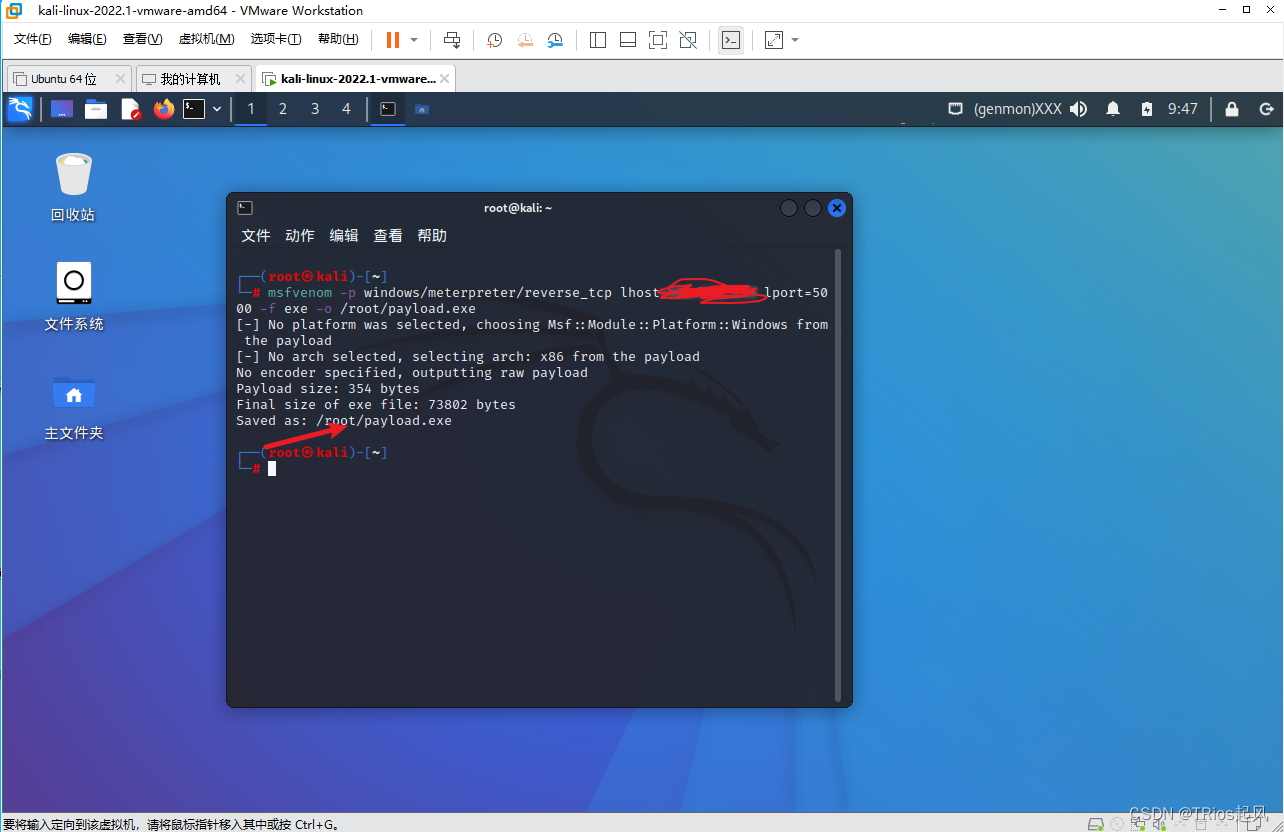The height and width of the screenshot is (832, 1284).
Task: Click the send Ctrl+Alt+Del toolbar icon
Action: [x=452, y=40]
